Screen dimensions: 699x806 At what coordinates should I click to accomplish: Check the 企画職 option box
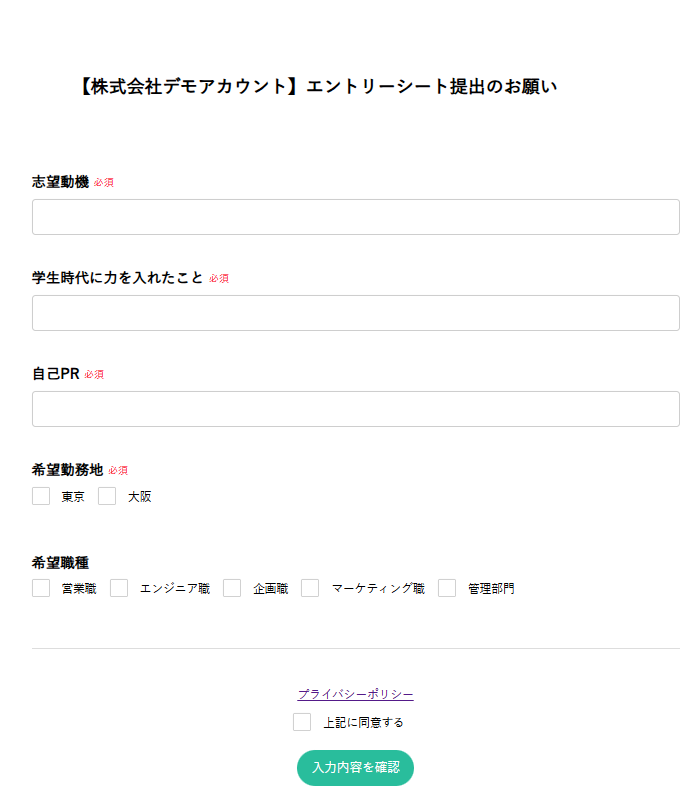pos(232,588)
